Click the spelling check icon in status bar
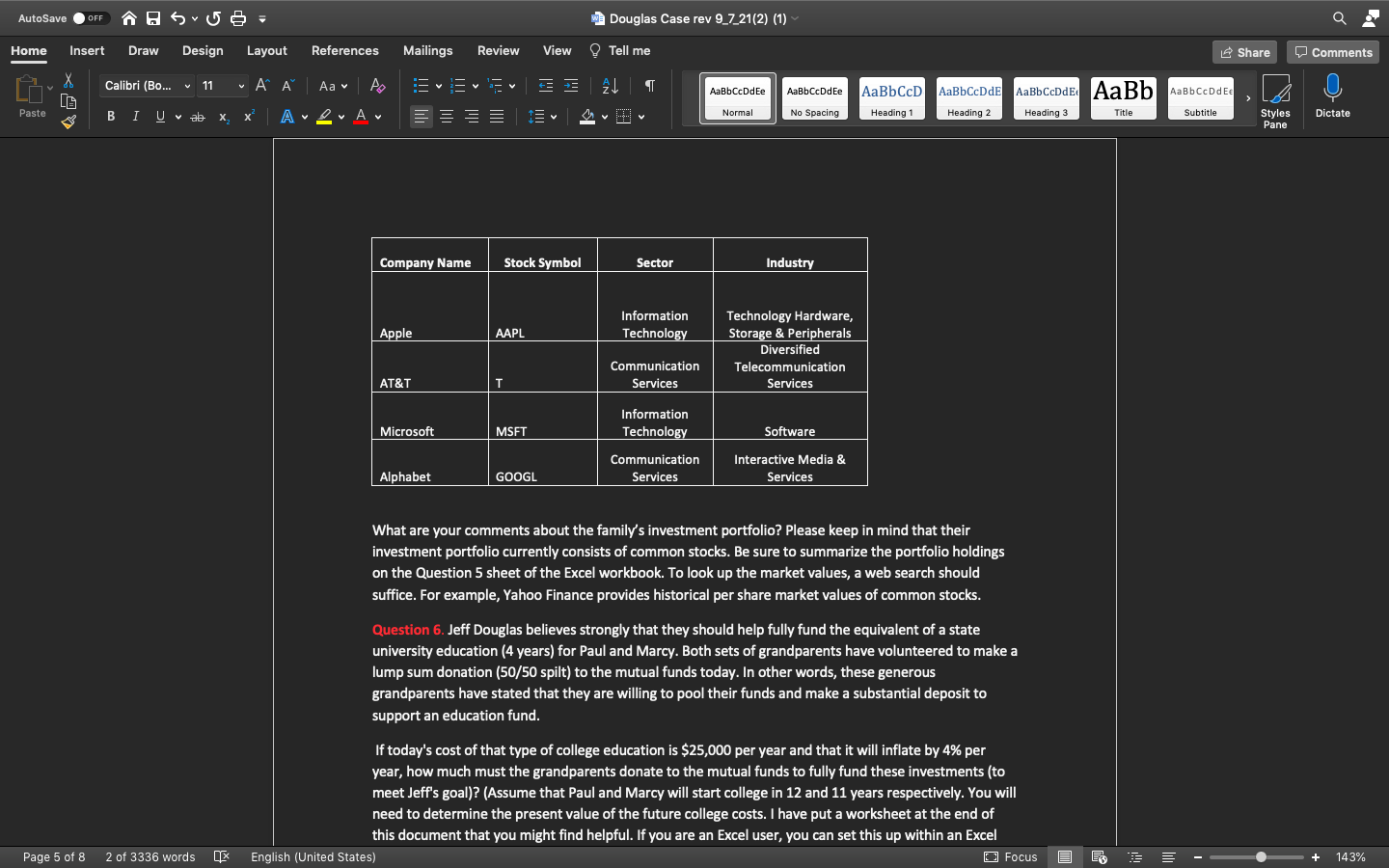 click(222, 856)
